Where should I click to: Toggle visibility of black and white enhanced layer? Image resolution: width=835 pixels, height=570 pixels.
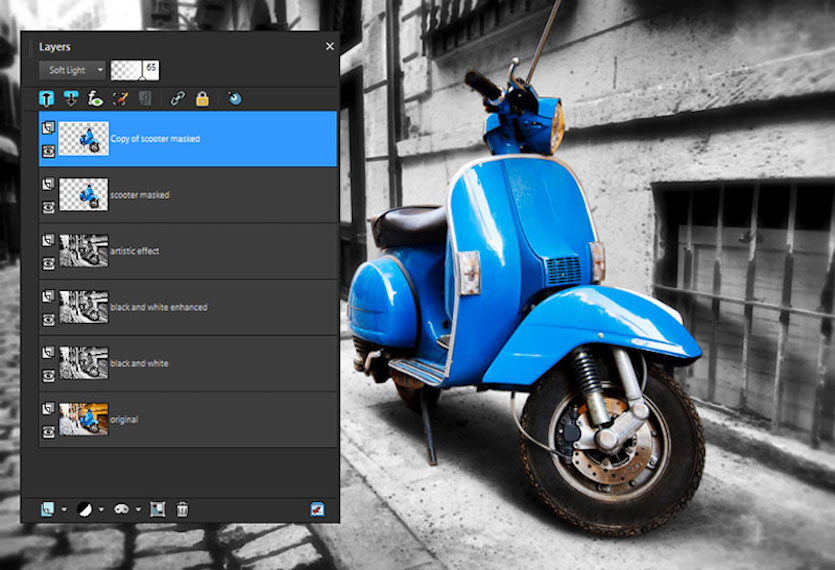tap(48, 320)
